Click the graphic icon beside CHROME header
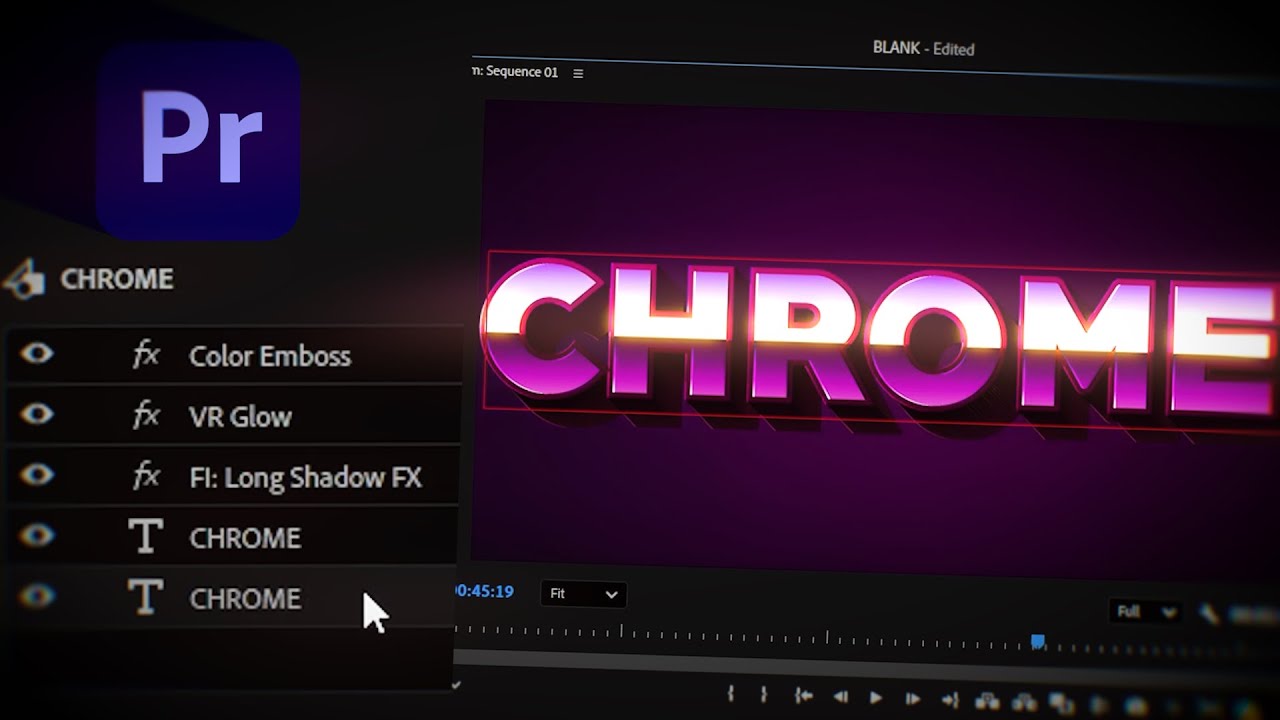The height and width of the screenshot is (720, 1280). 24,280
